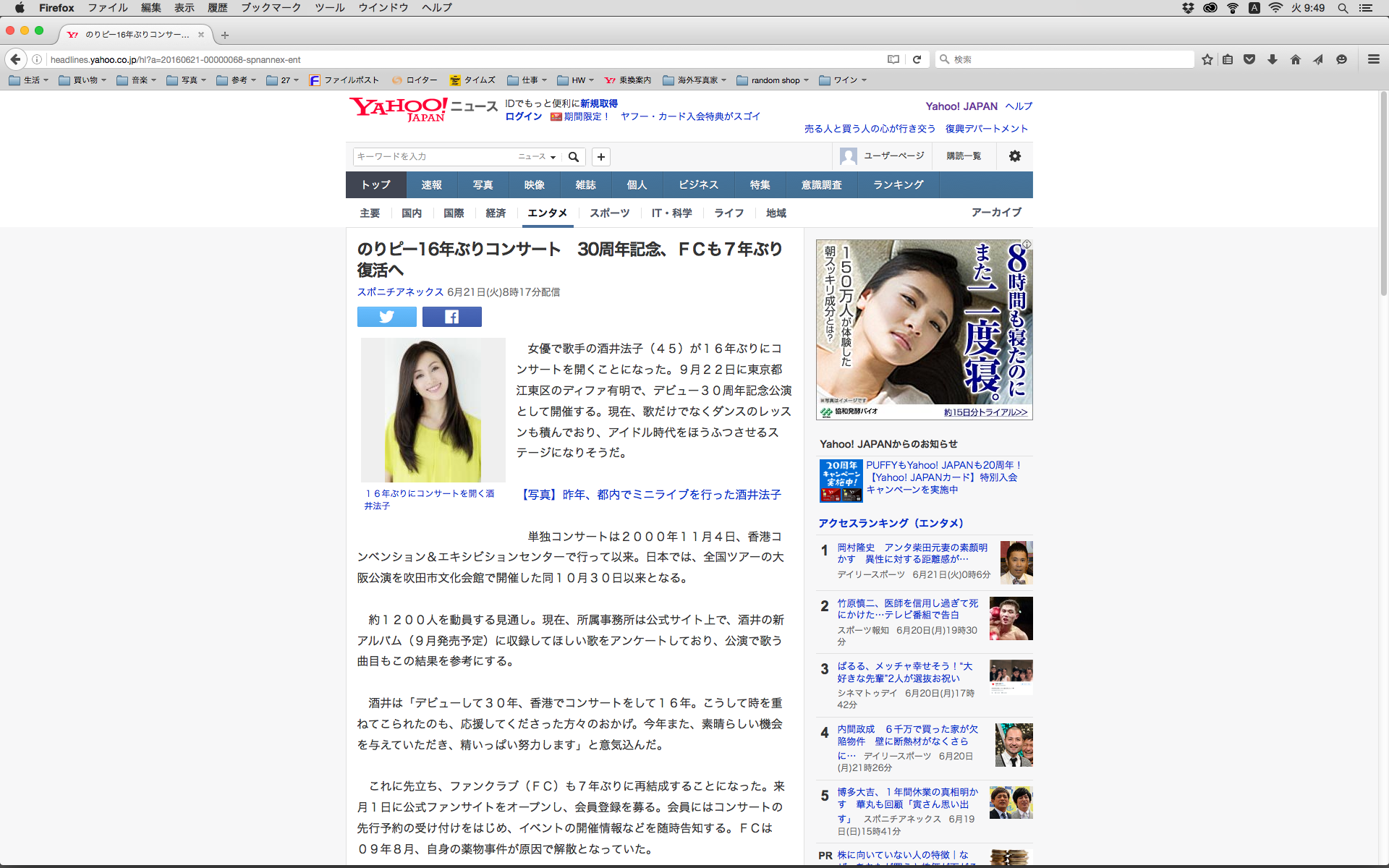Click the Firefox home icon
The height and width of the screenshot is (868, 1389).
pos(1295,59)
